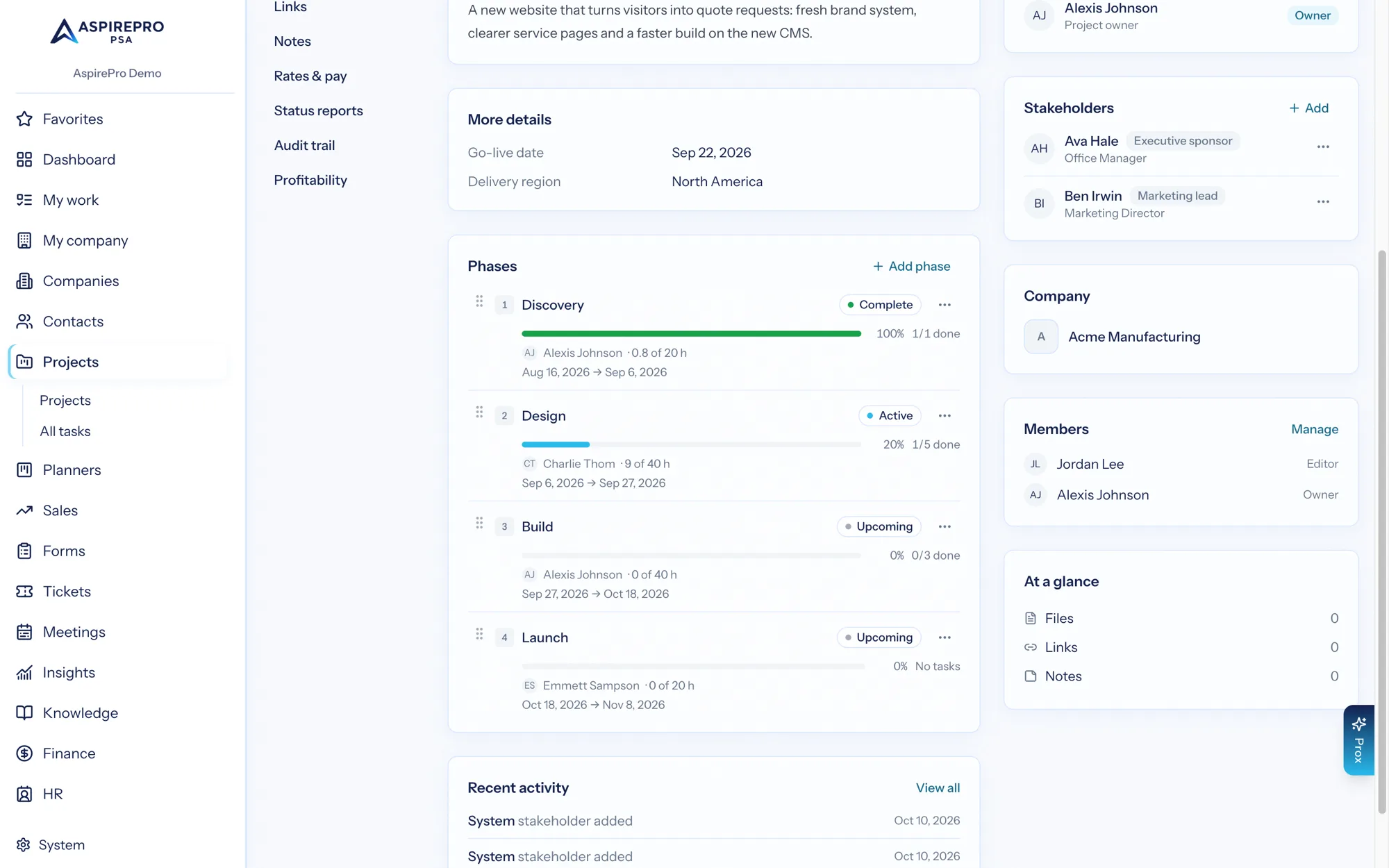Viewport: 1389px width, 868px height.
Task: Click the Add phase button
Action: point(911,266)
